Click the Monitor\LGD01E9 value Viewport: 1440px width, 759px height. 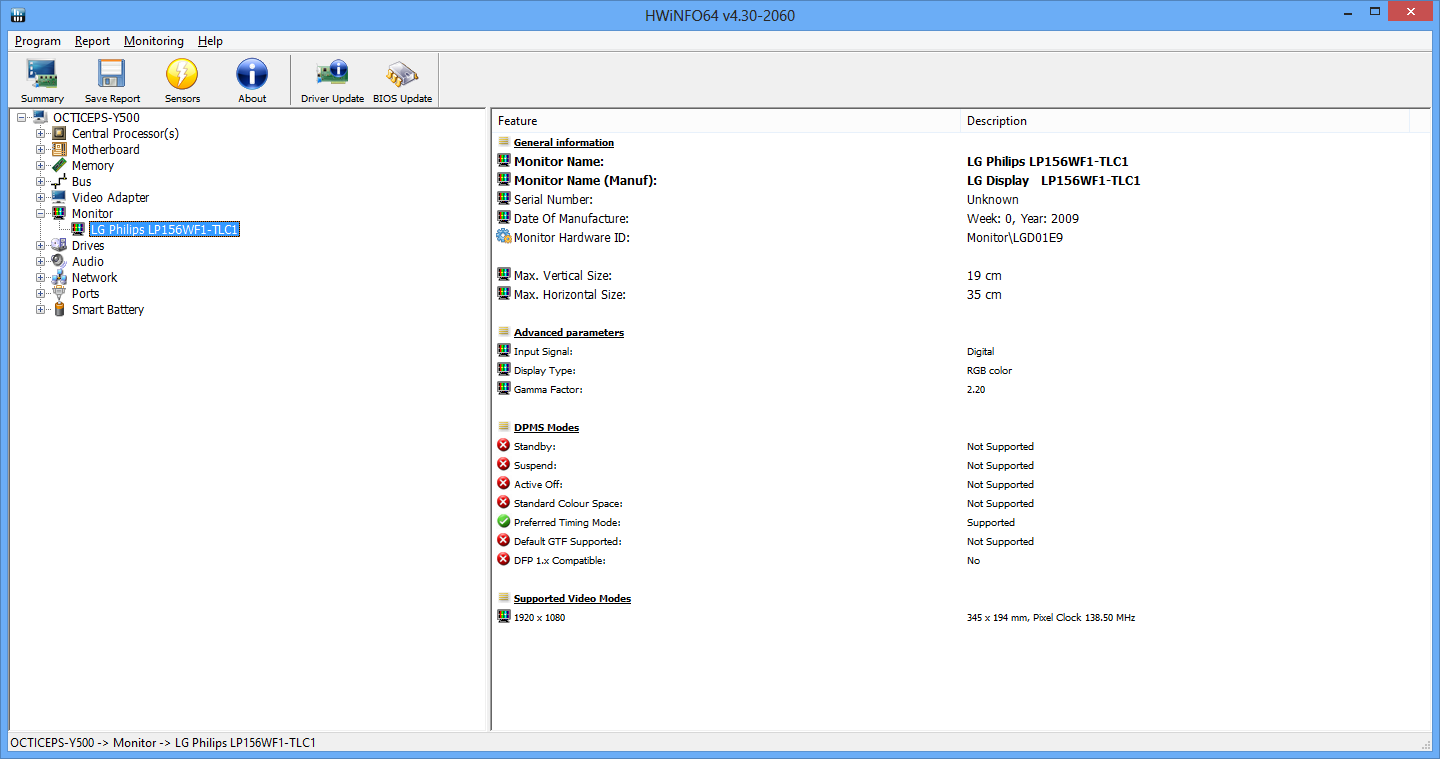[x=1014, y=238]
